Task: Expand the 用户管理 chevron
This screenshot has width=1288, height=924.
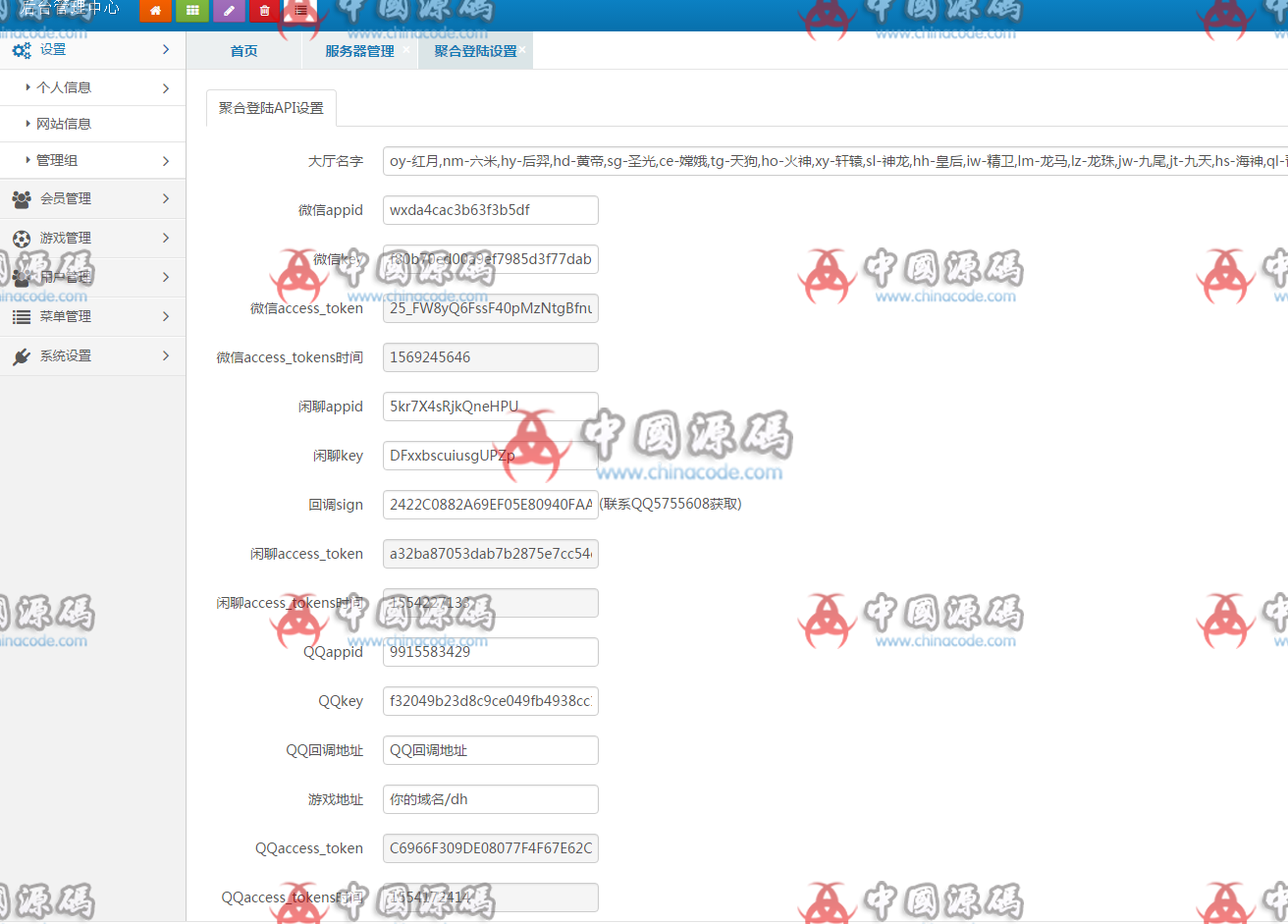Action: click(166, 277)
